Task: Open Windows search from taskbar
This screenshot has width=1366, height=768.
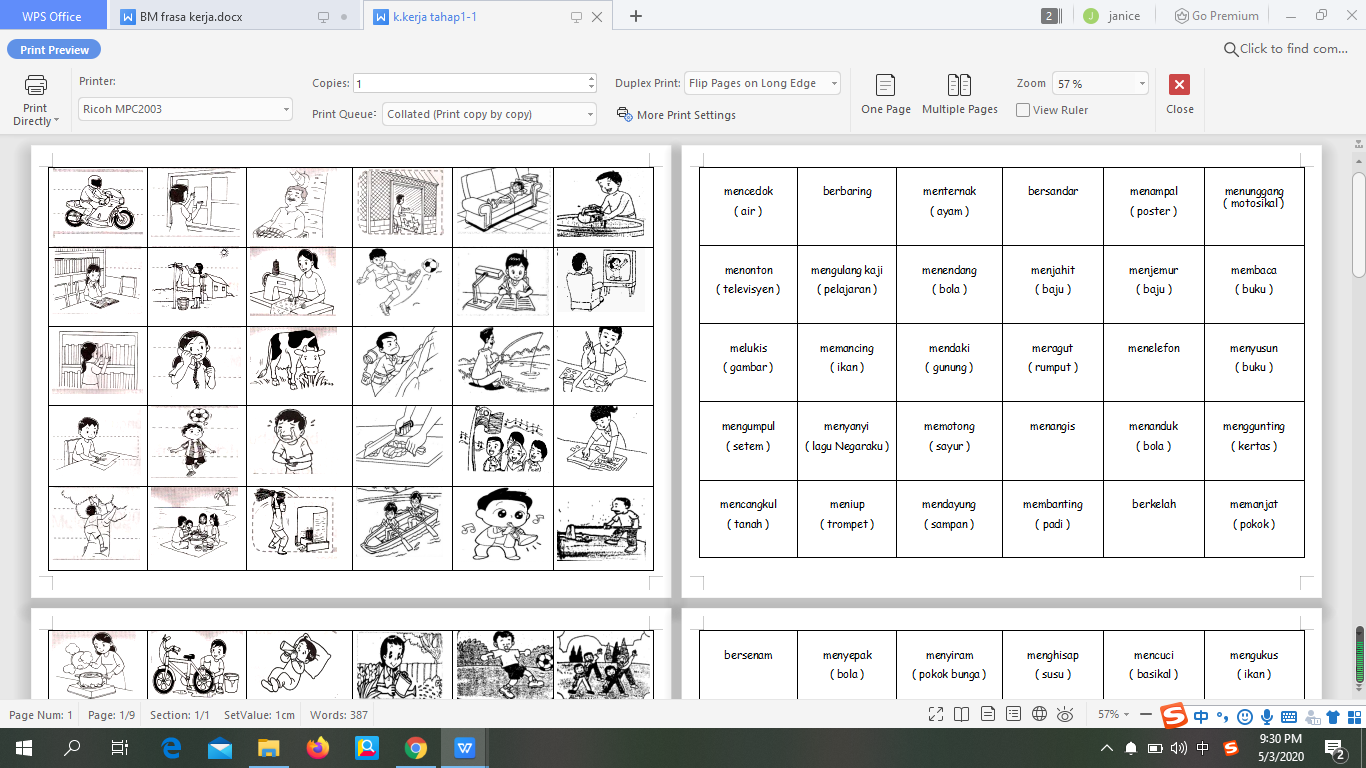Action: 72,748
